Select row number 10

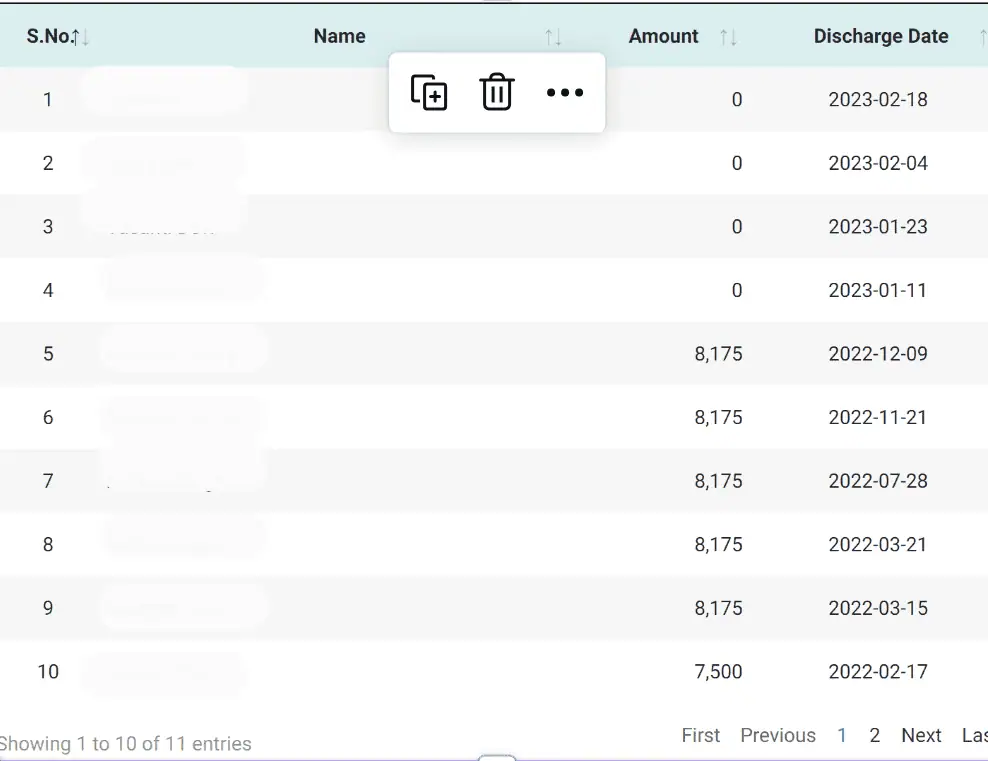point(48,672)
